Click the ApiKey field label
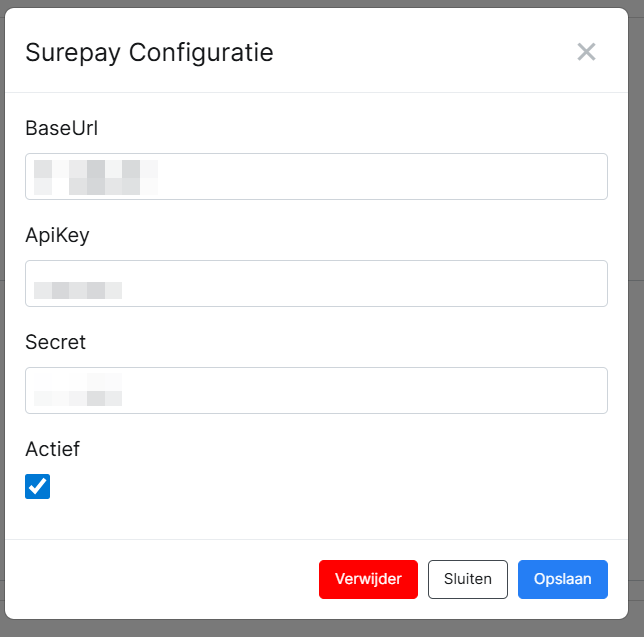This screenshot has width=644, height=637. (x=57, y=235)
